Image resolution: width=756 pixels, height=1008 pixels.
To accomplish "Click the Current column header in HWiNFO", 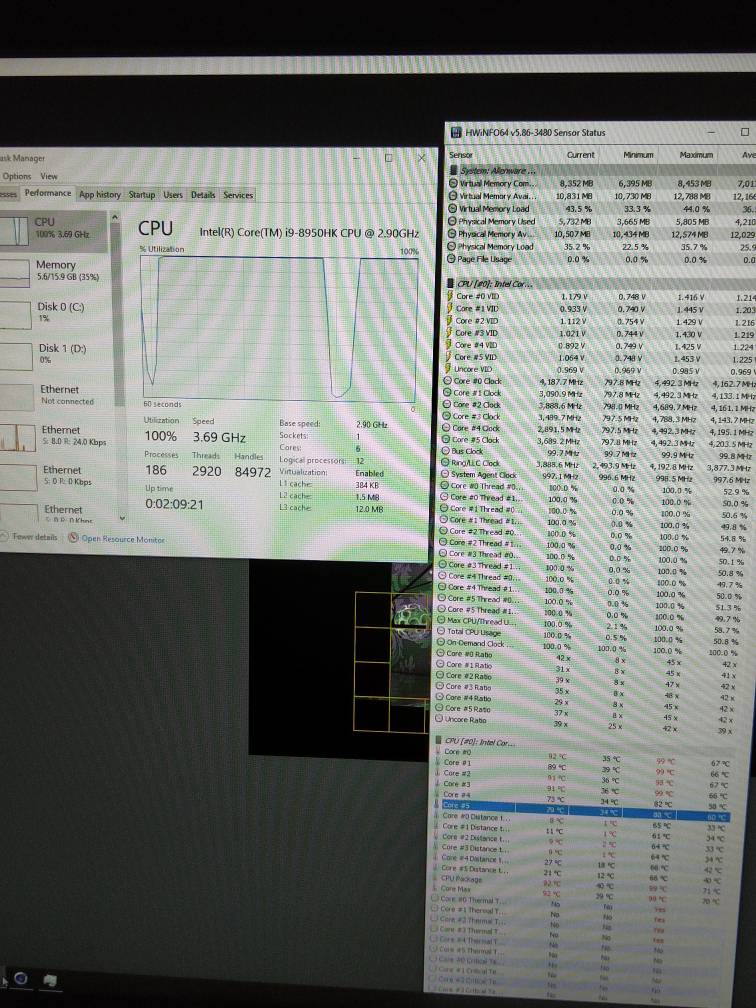I will click(x=580, y=155).
